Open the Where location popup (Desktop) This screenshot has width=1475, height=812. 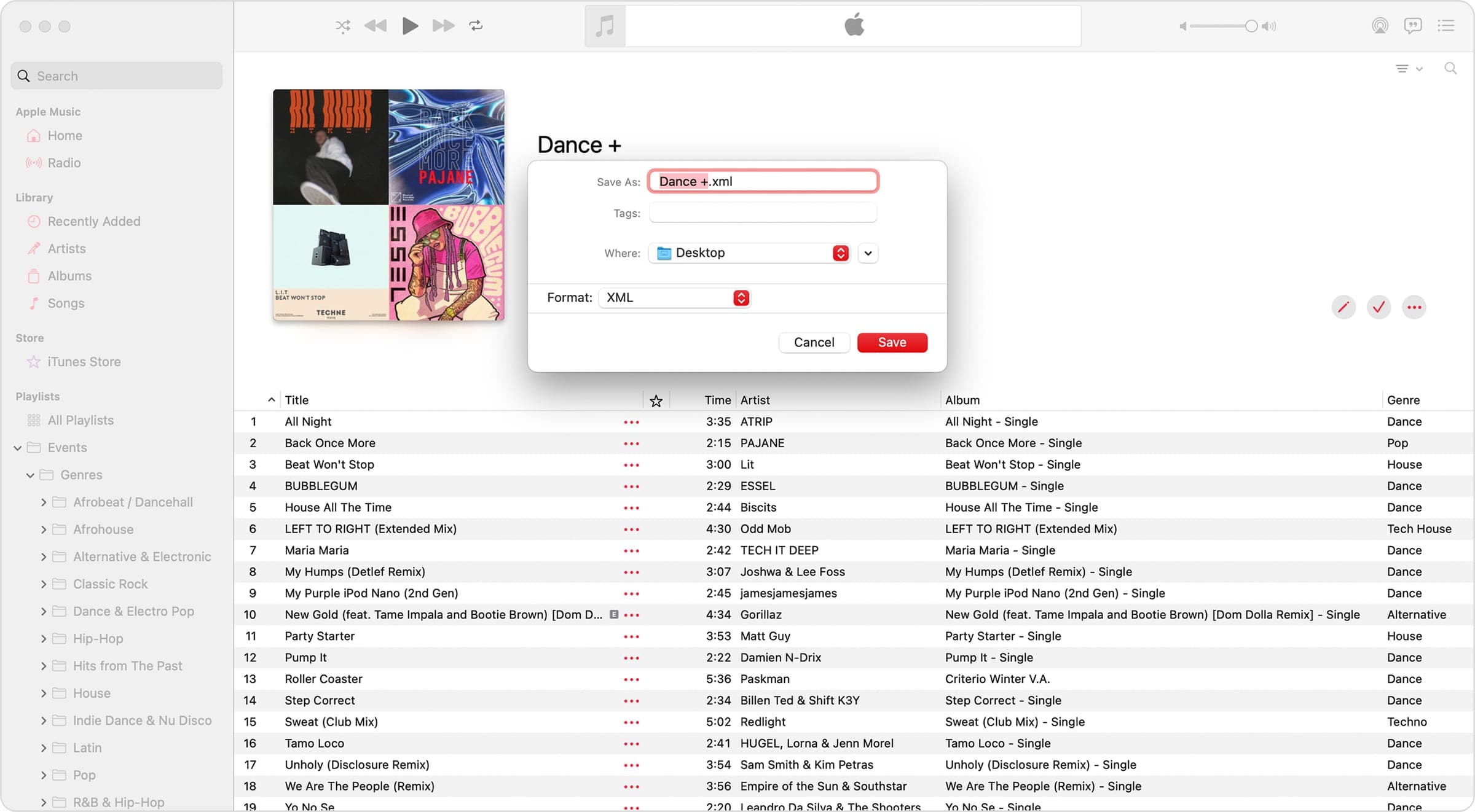[x=750, y=253]
